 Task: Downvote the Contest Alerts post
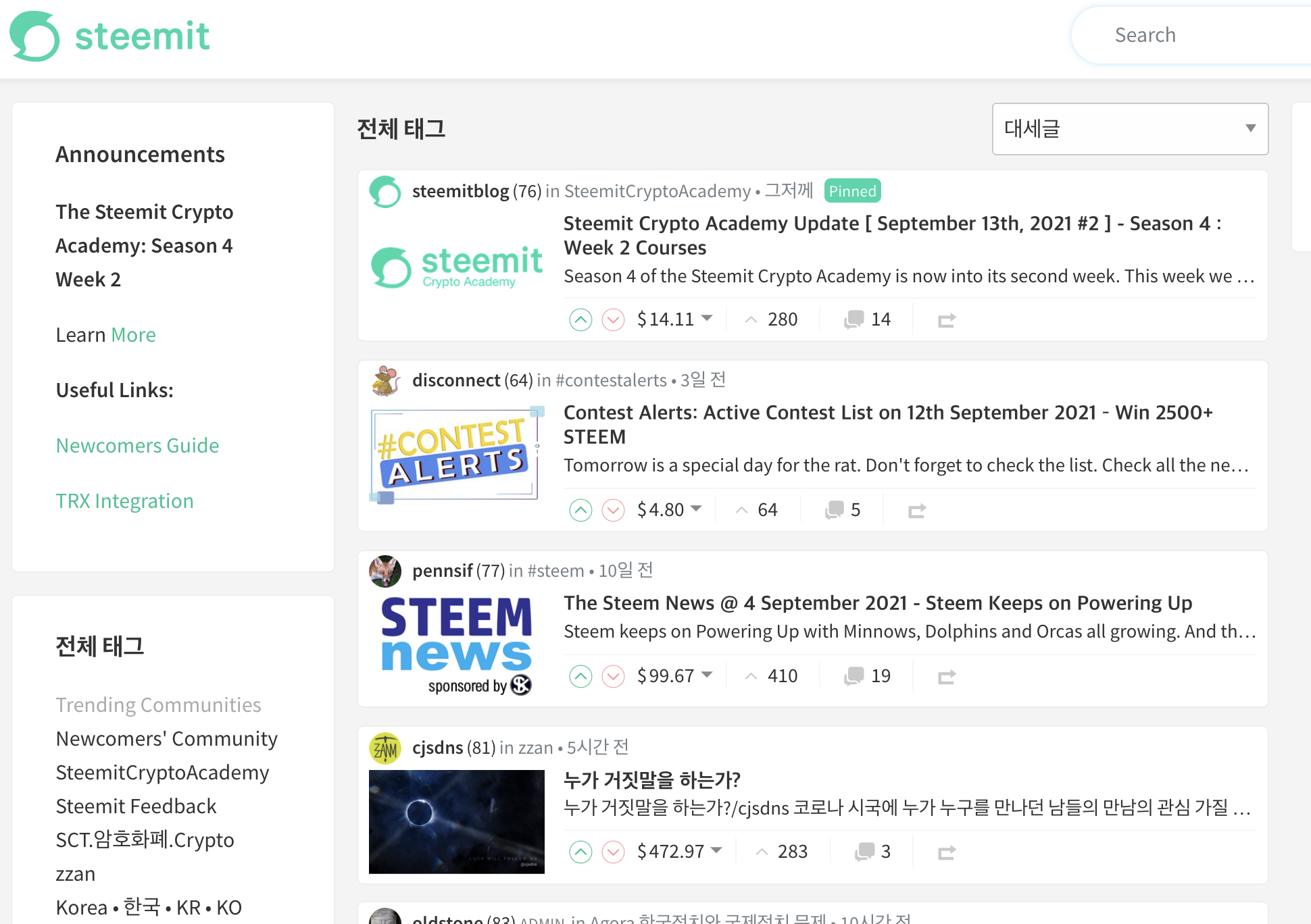click(x=613, y=510)
